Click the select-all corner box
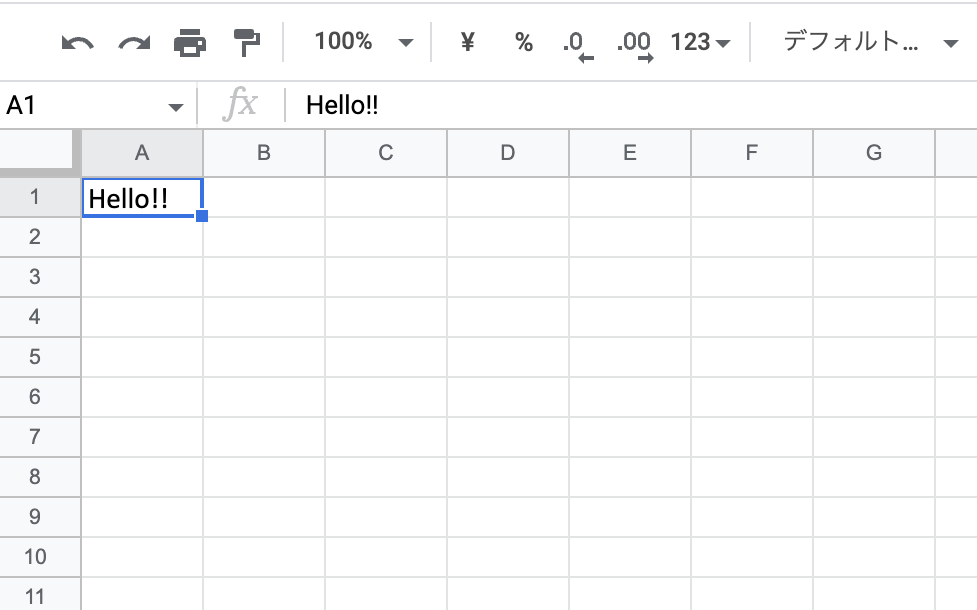977x610 pixels. 38,152
